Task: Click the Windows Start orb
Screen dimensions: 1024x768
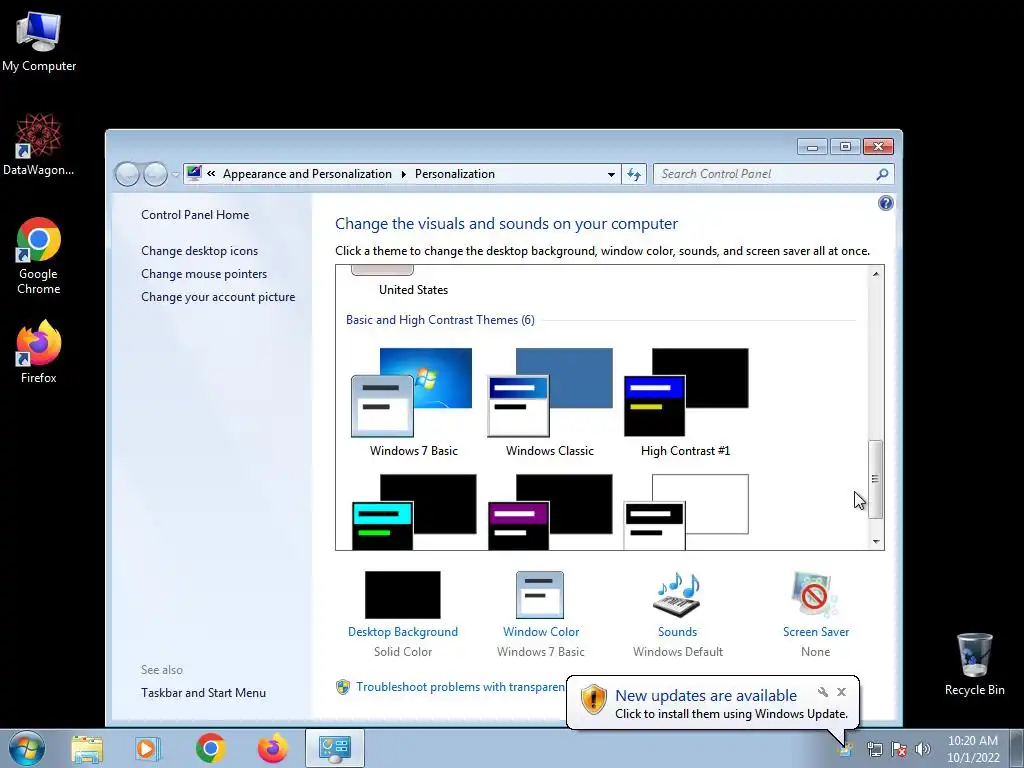Action: click(27, 748)
